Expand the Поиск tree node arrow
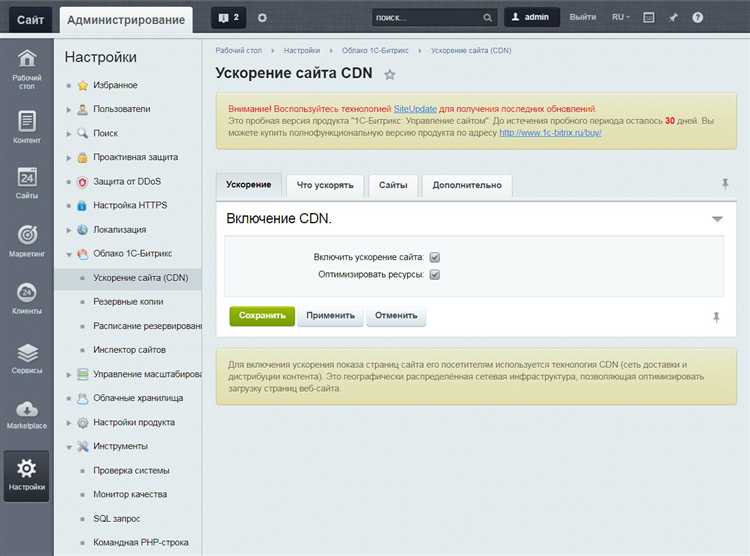The height and width of the screenshot is (556, 750). tap(68, 133)
